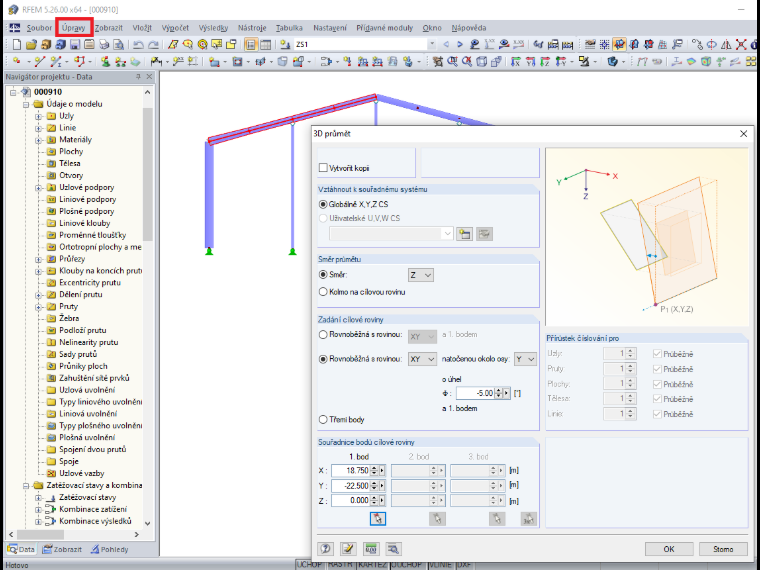Create new user coordinate system icon
The width and height of the screenshot is (760, 570).
coord(464,234)
